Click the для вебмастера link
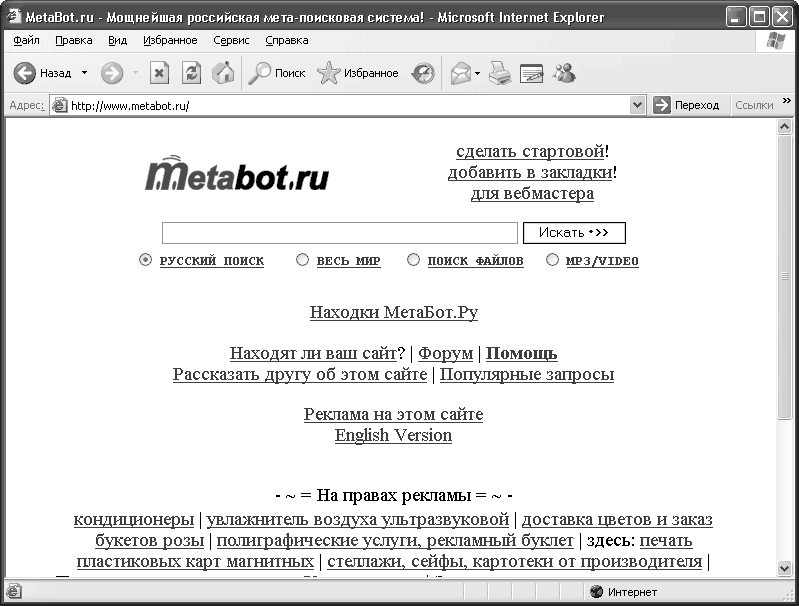Image resolution: width=799 pixels, height=606 pixels. (532, 194)
